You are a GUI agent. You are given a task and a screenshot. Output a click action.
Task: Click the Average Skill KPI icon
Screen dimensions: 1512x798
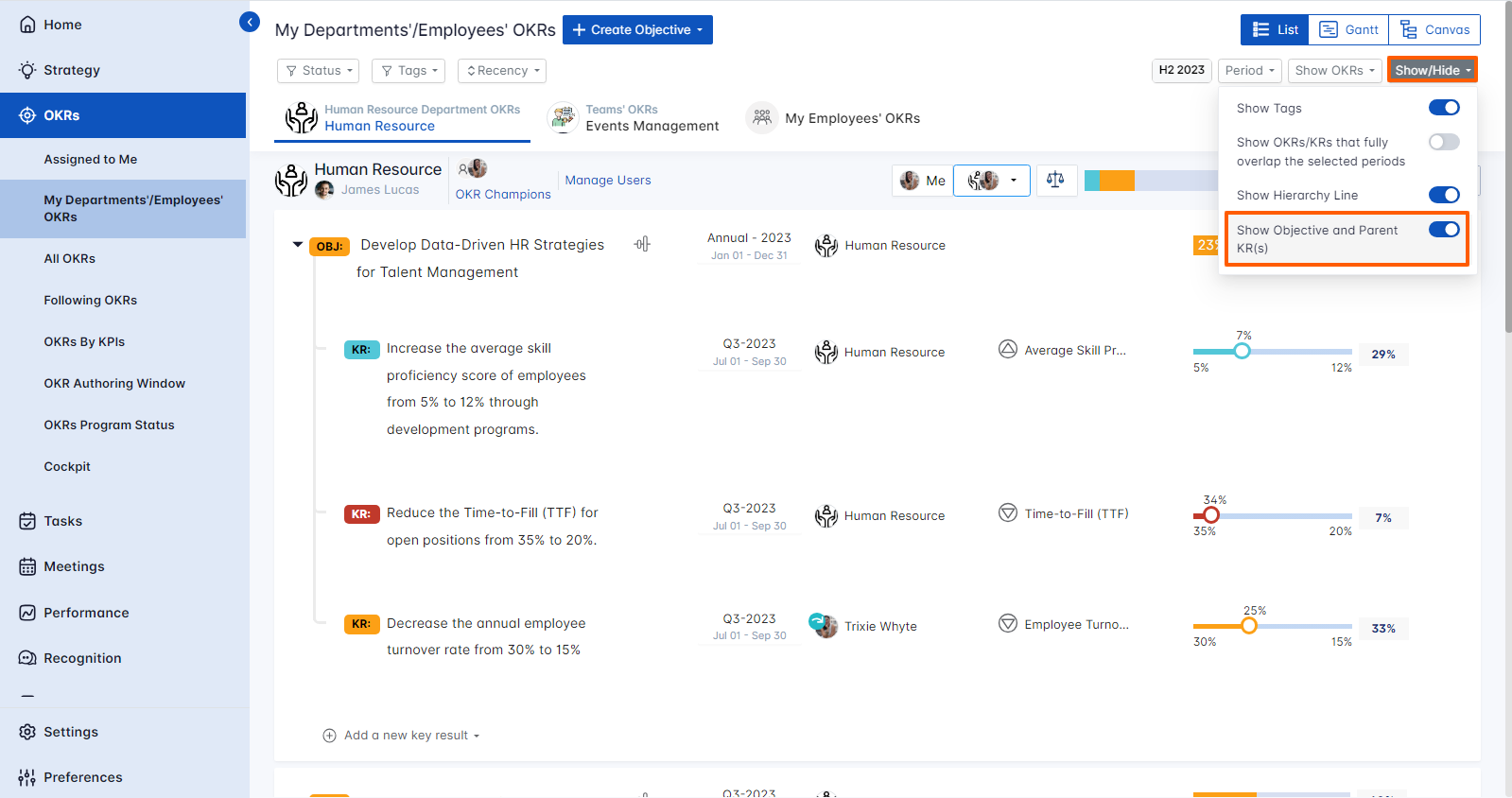pos(1008,350)
